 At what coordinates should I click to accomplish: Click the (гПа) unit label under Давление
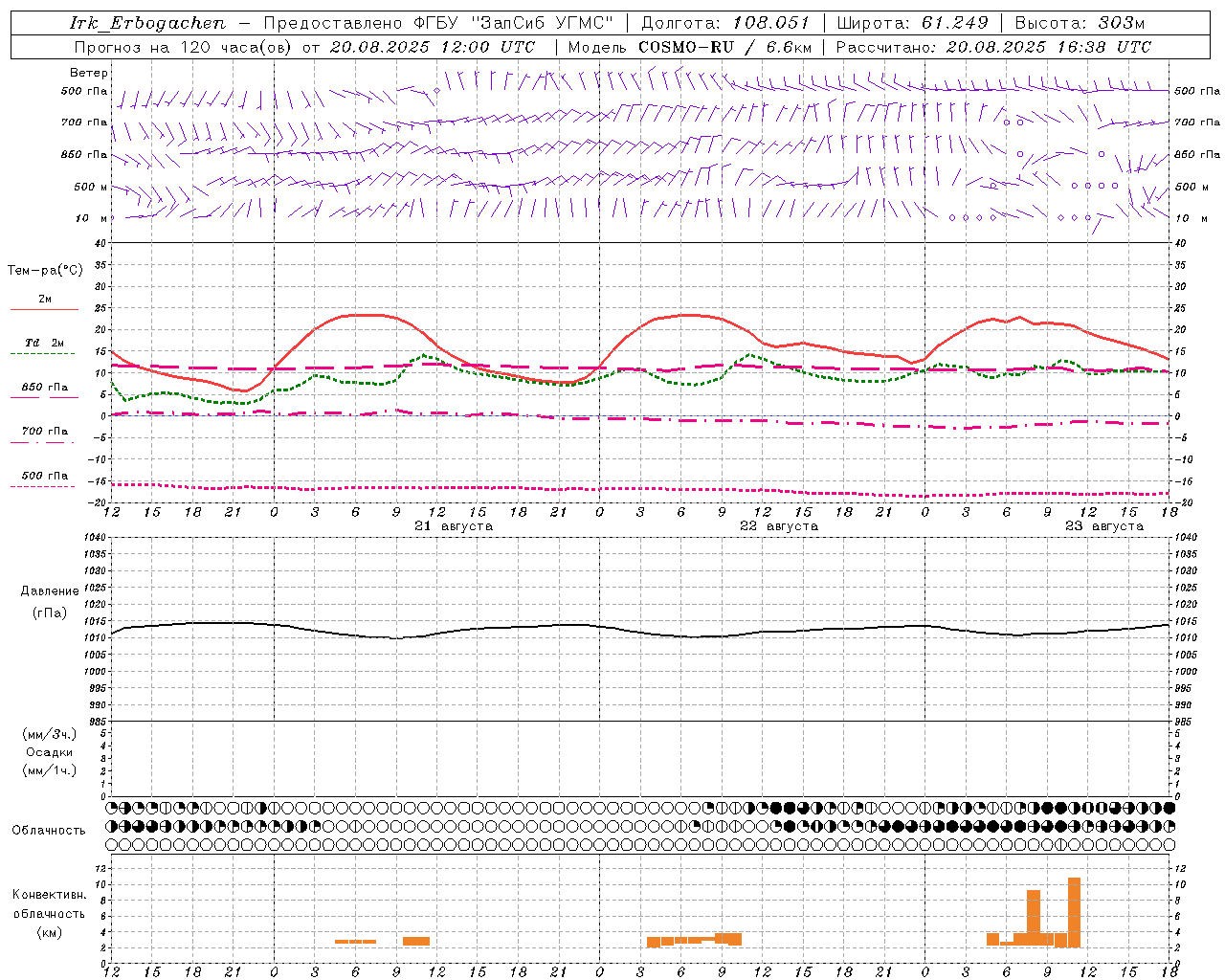pyautogui.click(x=50, y=613)
